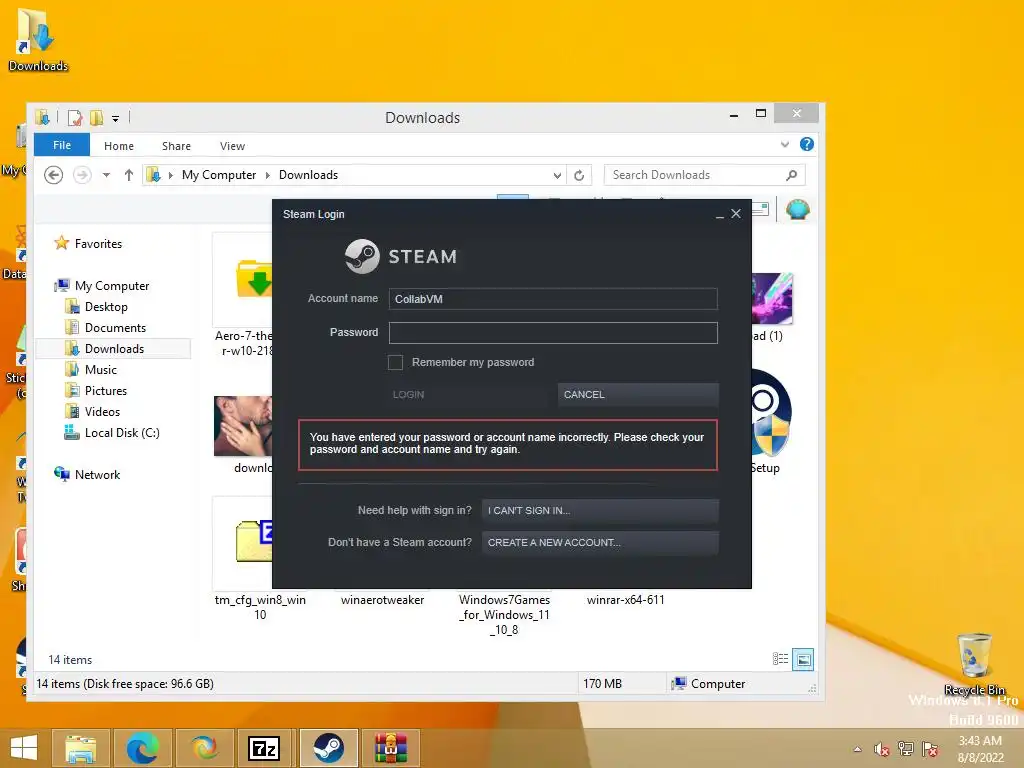Viewport: 1024px width, 768px height.
Task: Click the Search Downloads box
Action: point(704,175)
